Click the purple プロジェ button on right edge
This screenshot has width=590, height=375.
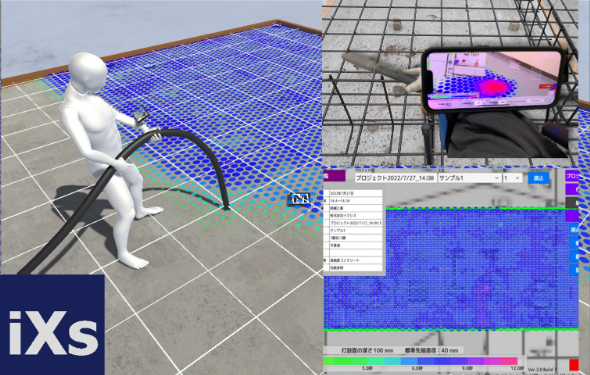572,176
